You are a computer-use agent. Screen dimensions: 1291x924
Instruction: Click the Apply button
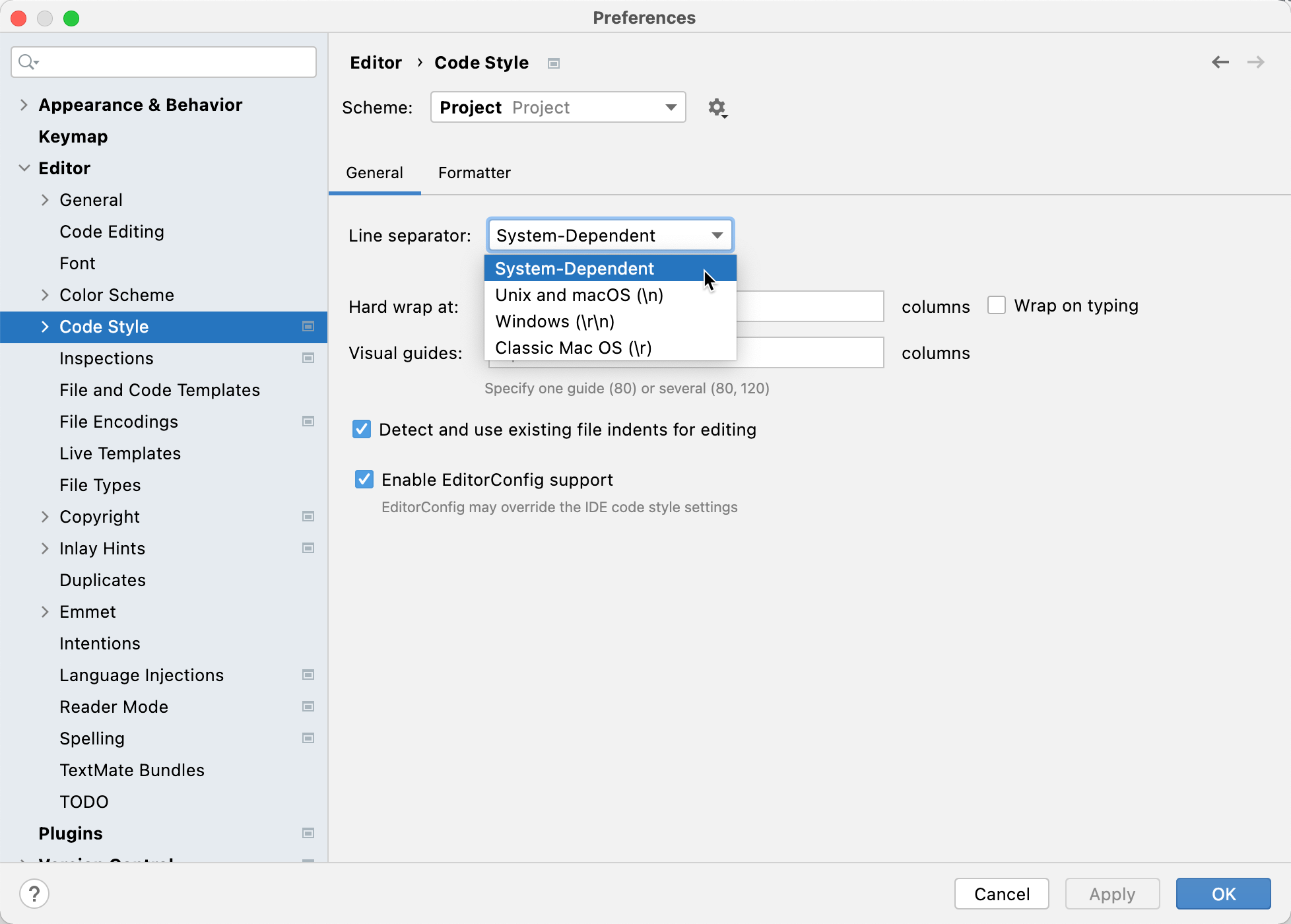[x=1112, y=894]
